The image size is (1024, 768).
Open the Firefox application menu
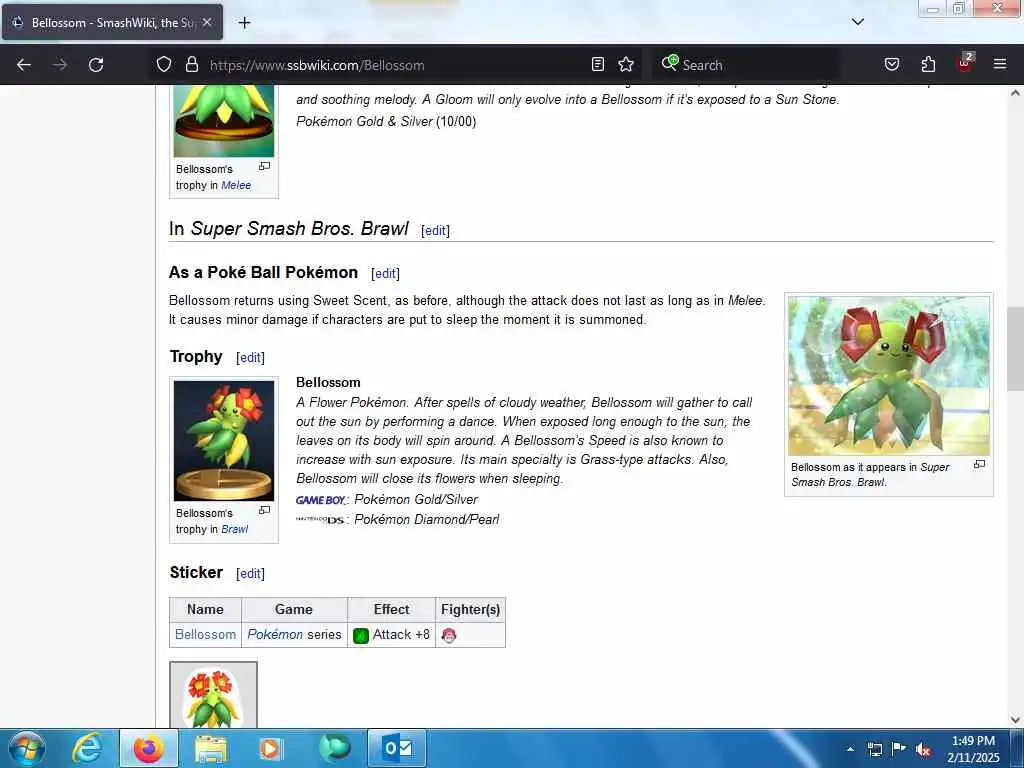(999, 64)
